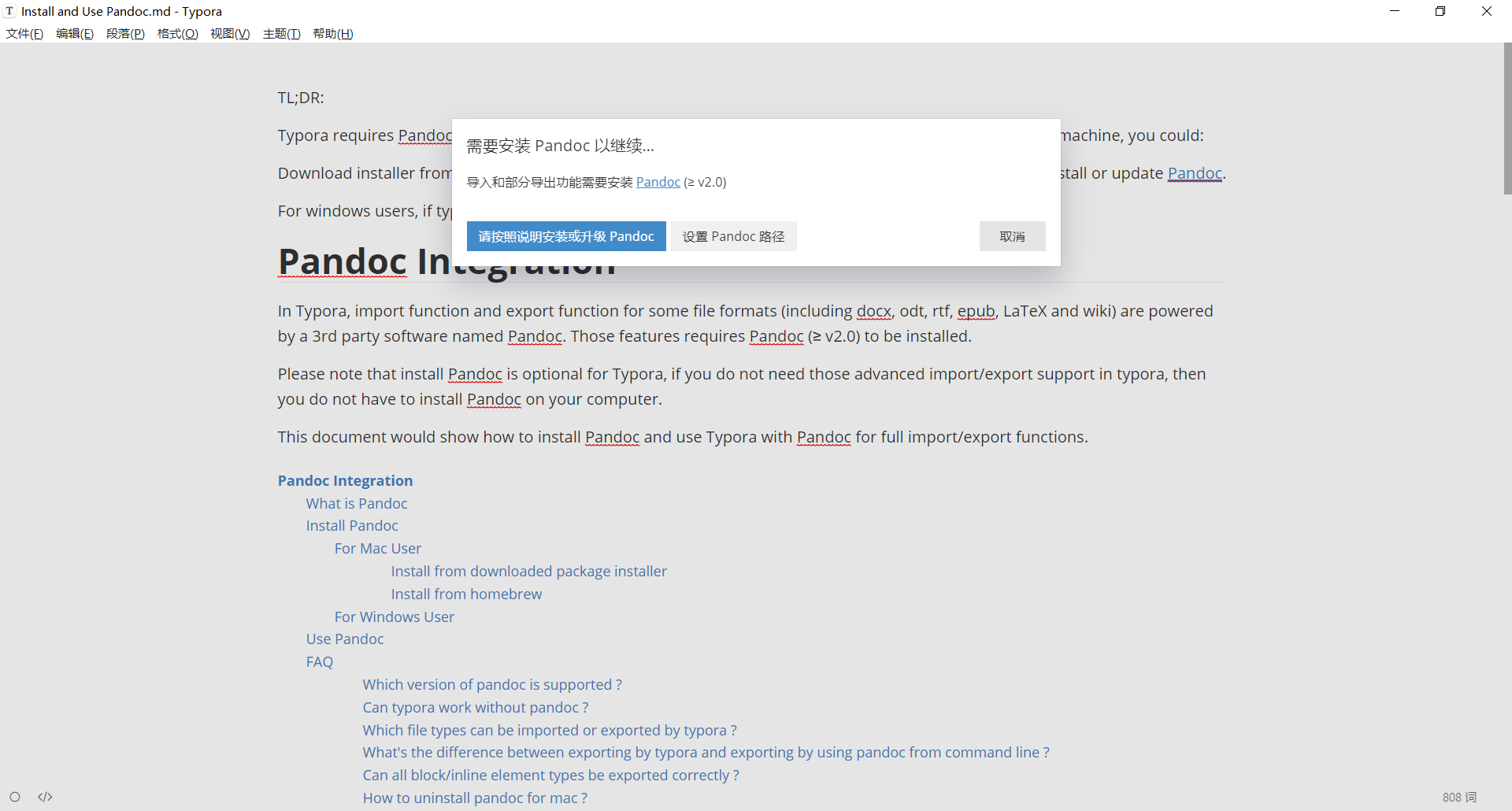Open 'Can typora work without pandoc' link

tap(476, 707)
